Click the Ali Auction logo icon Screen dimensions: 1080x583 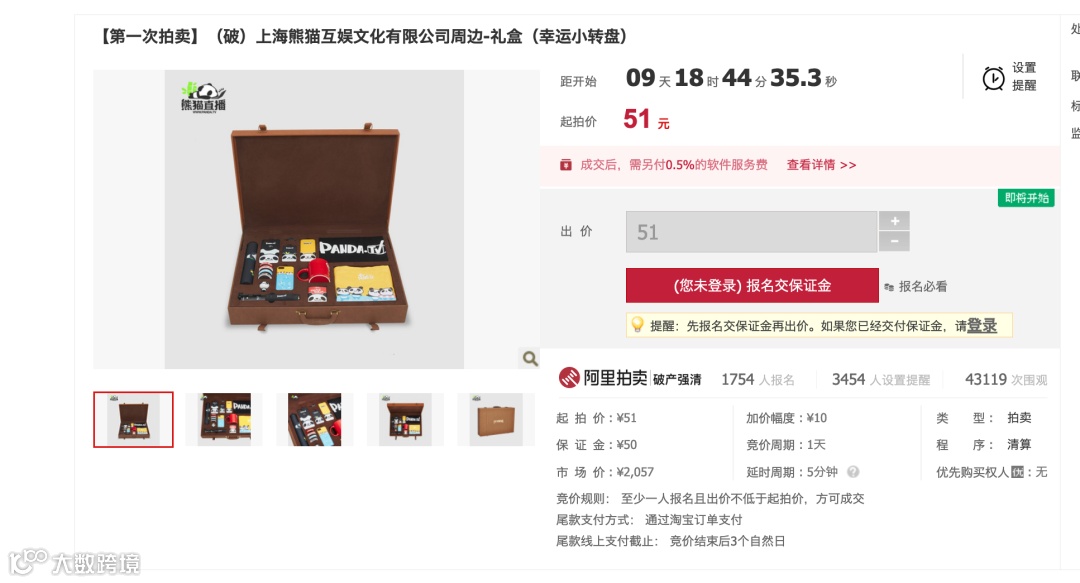[569, 378]
